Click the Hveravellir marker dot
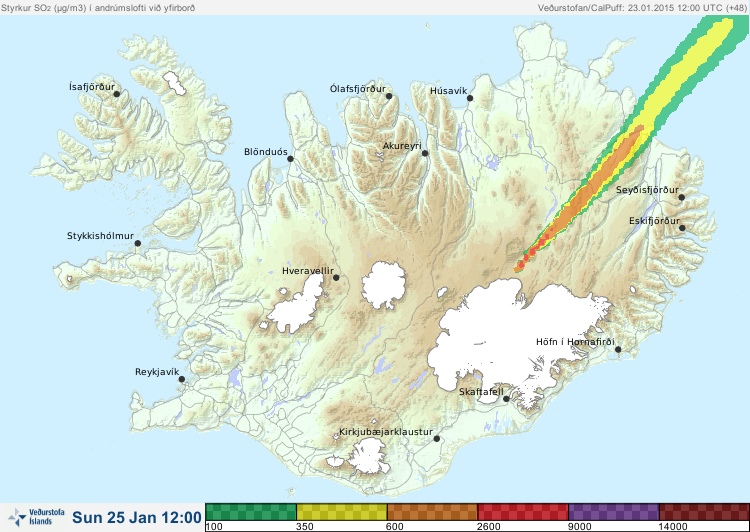Screen dimensions: 750x532 pyautogui.click(x=336, y=277)
